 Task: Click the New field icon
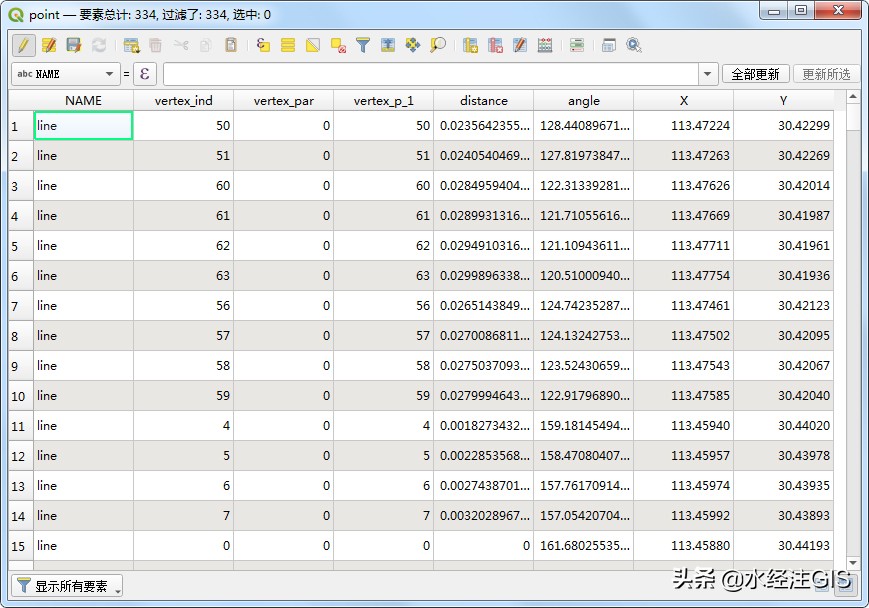[470, 45]
